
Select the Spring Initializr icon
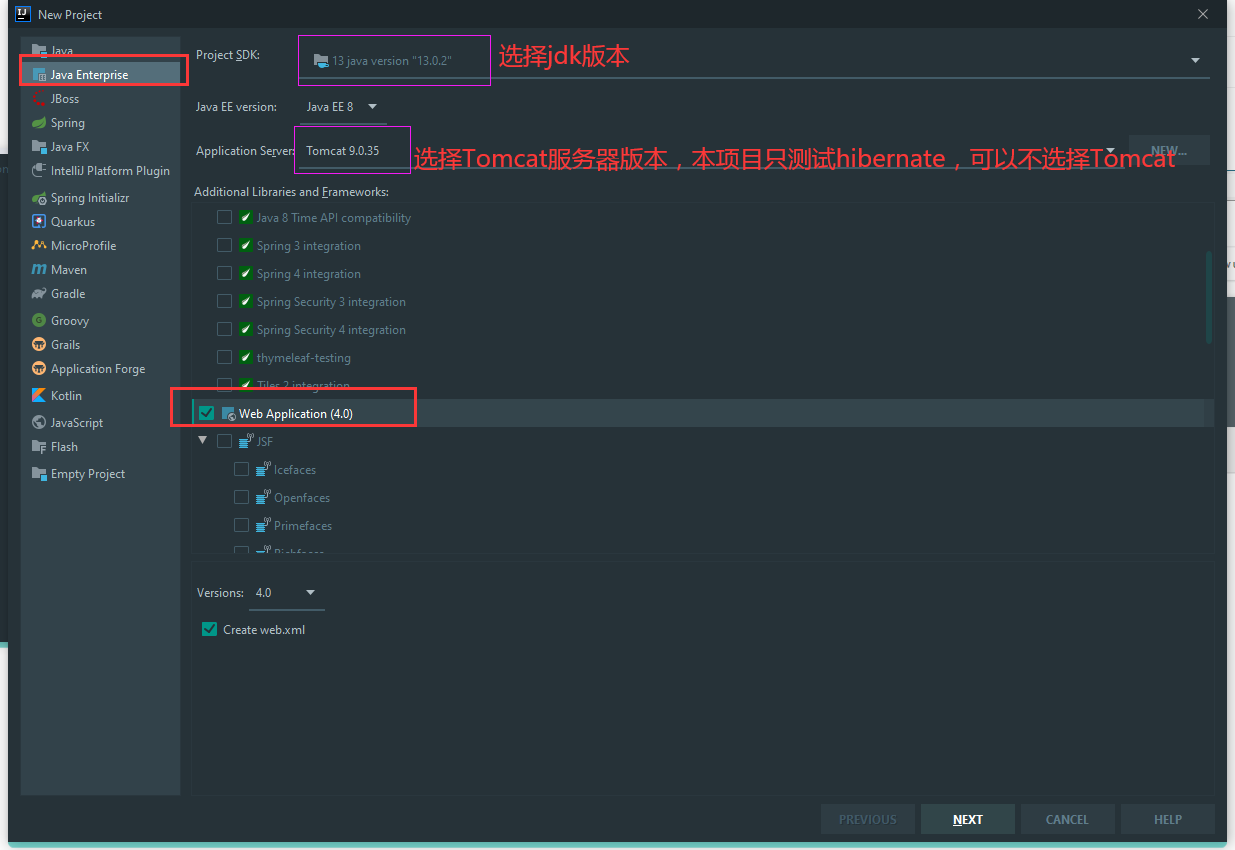(39, 198)
